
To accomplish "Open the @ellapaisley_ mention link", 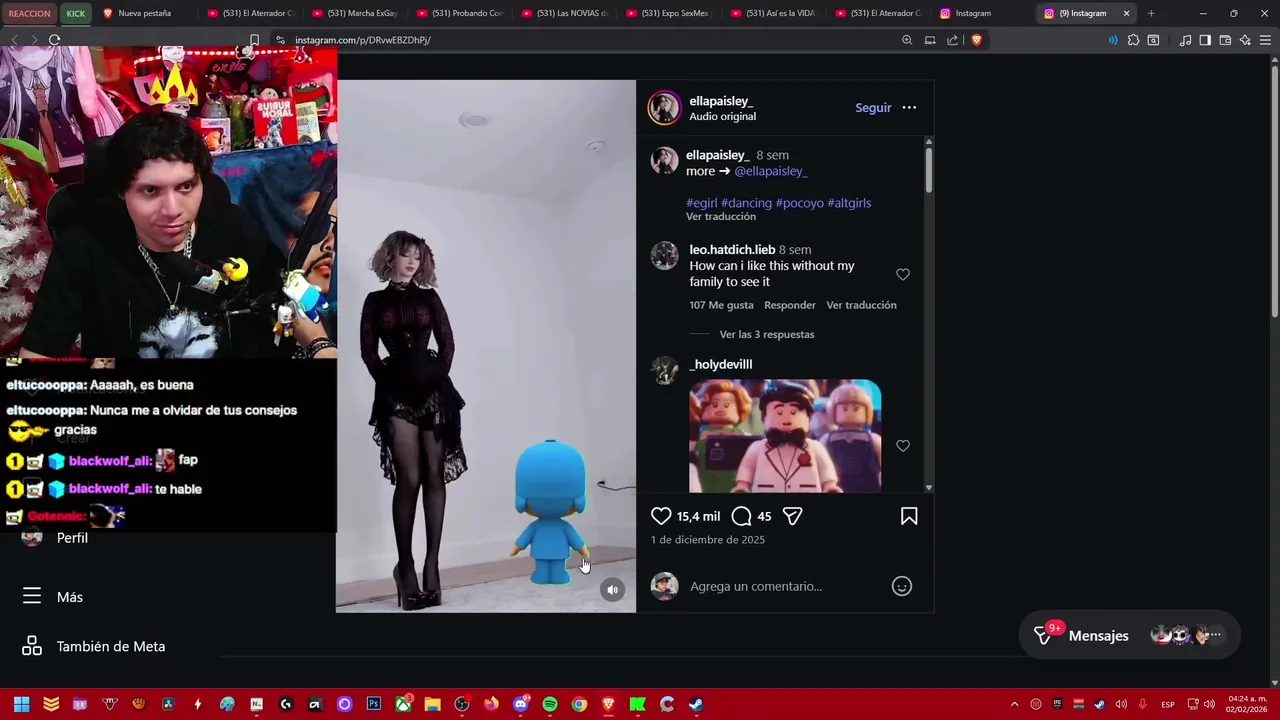I will click(770, 171).
